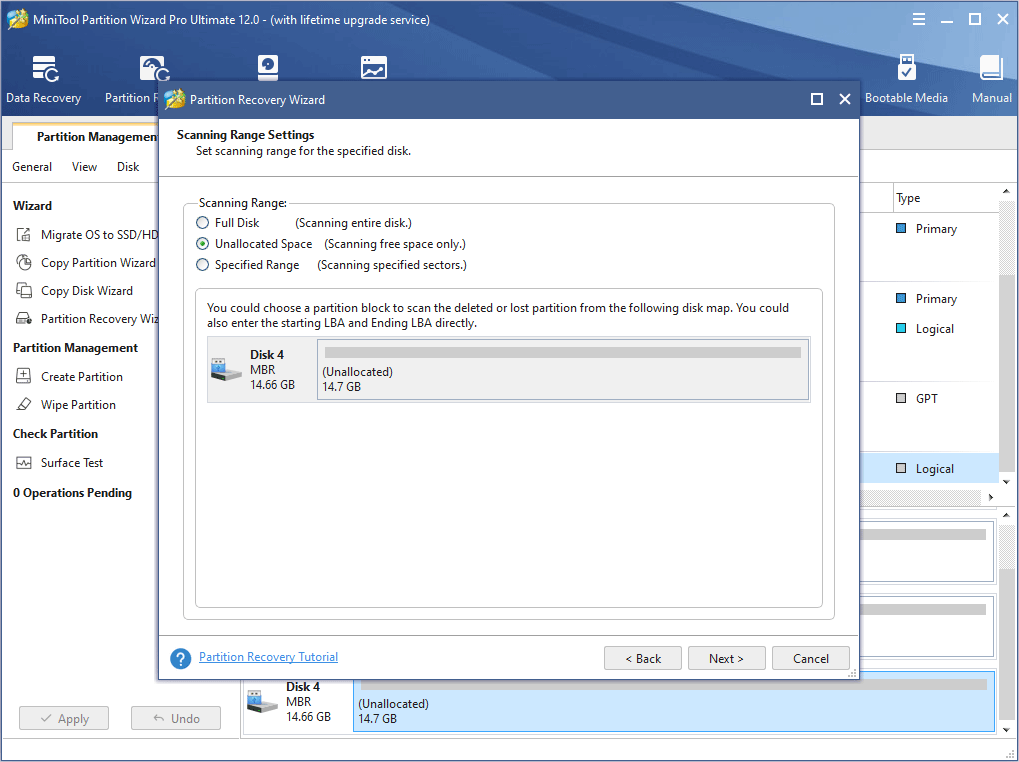Click the Copy Disk Wizard icon
The image size is (1019, 762).
click(x=23, y=290)
